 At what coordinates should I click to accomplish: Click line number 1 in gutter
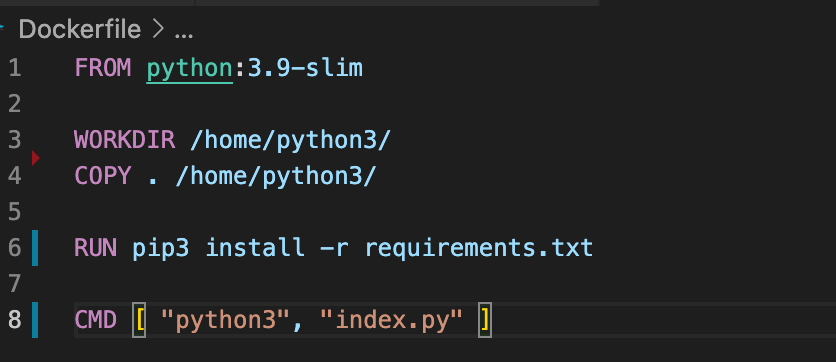pyautogui.click(x=15, y=68)
